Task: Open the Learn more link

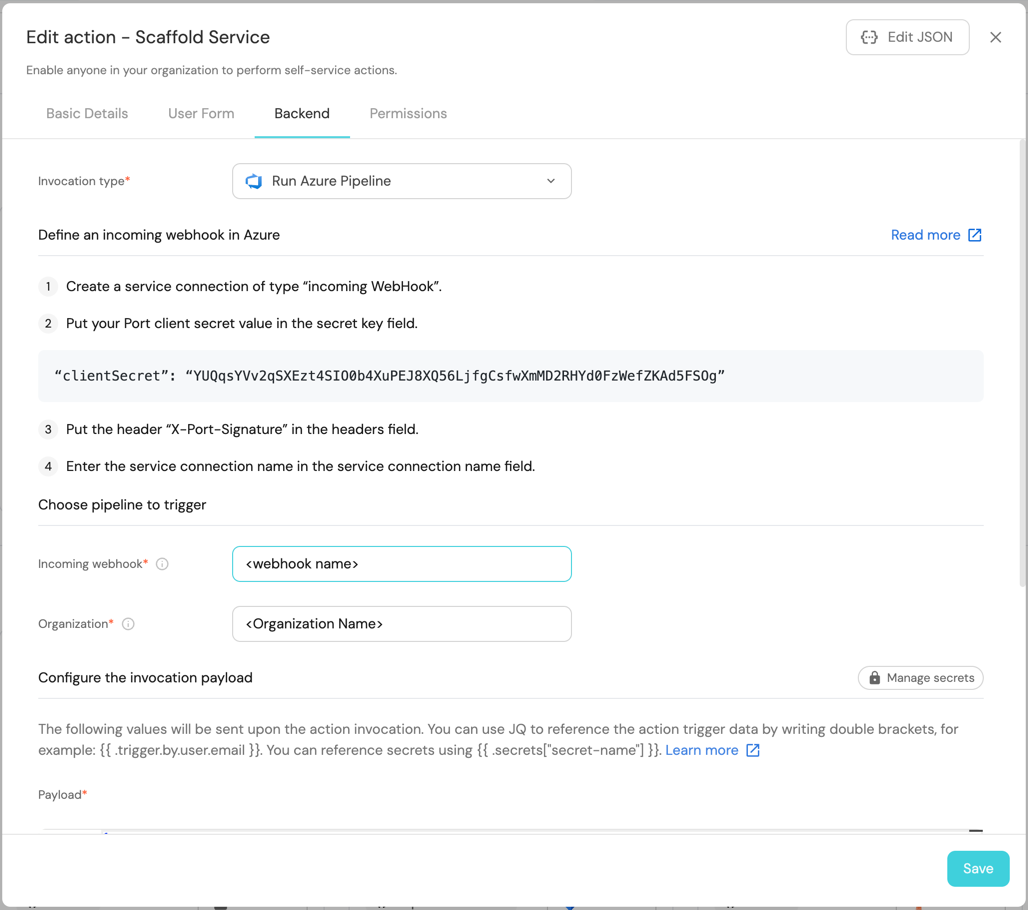Action: pos(702,750)
